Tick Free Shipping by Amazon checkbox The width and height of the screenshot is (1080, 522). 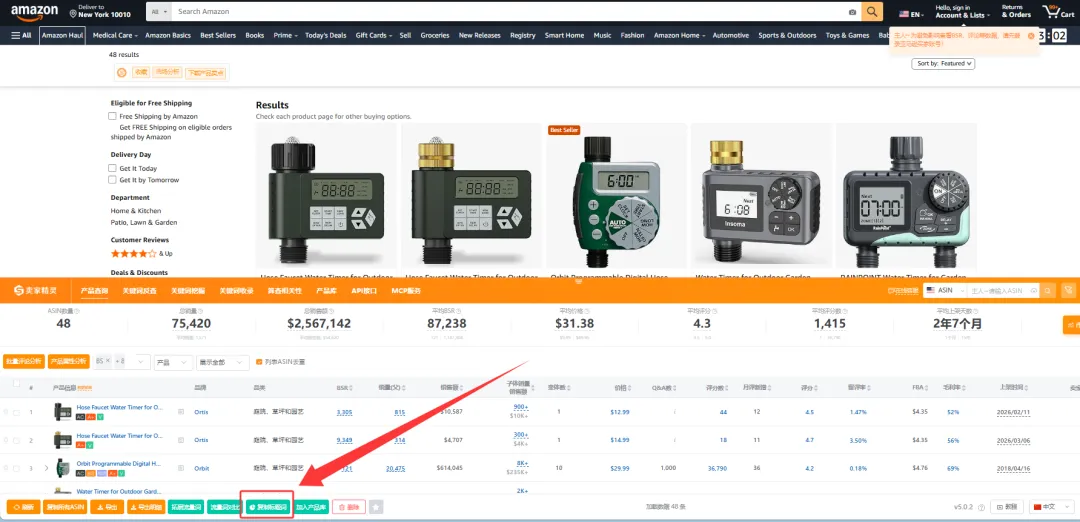tap(112, 116)
